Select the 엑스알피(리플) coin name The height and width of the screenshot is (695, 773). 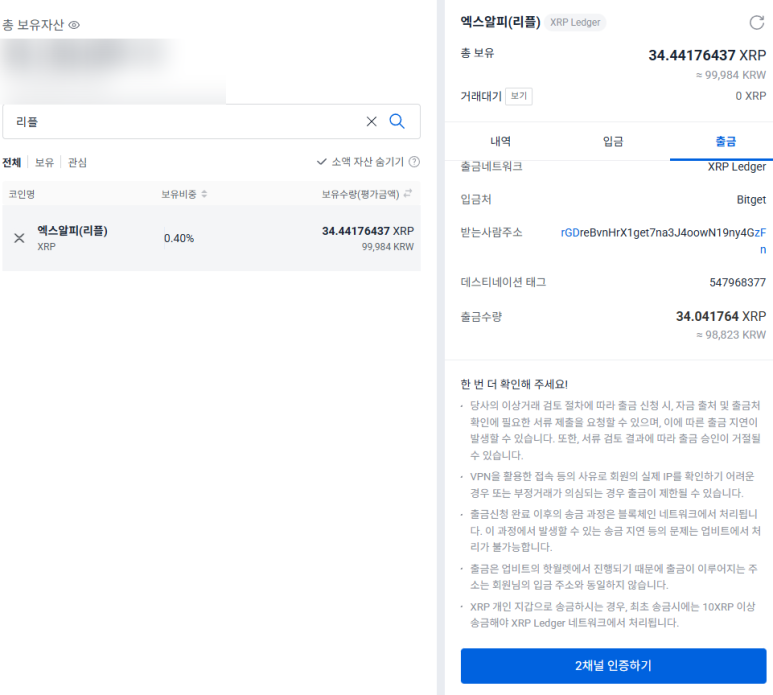pyautogui.click(x=72, y=231)
